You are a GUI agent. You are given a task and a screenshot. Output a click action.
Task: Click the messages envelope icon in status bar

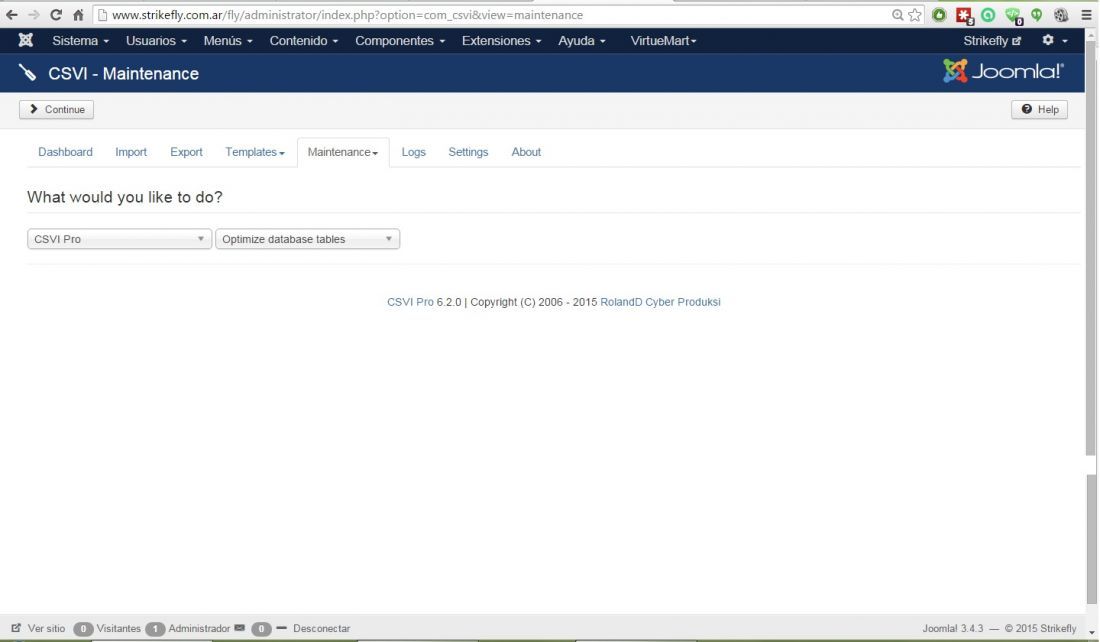pos(240,627)
